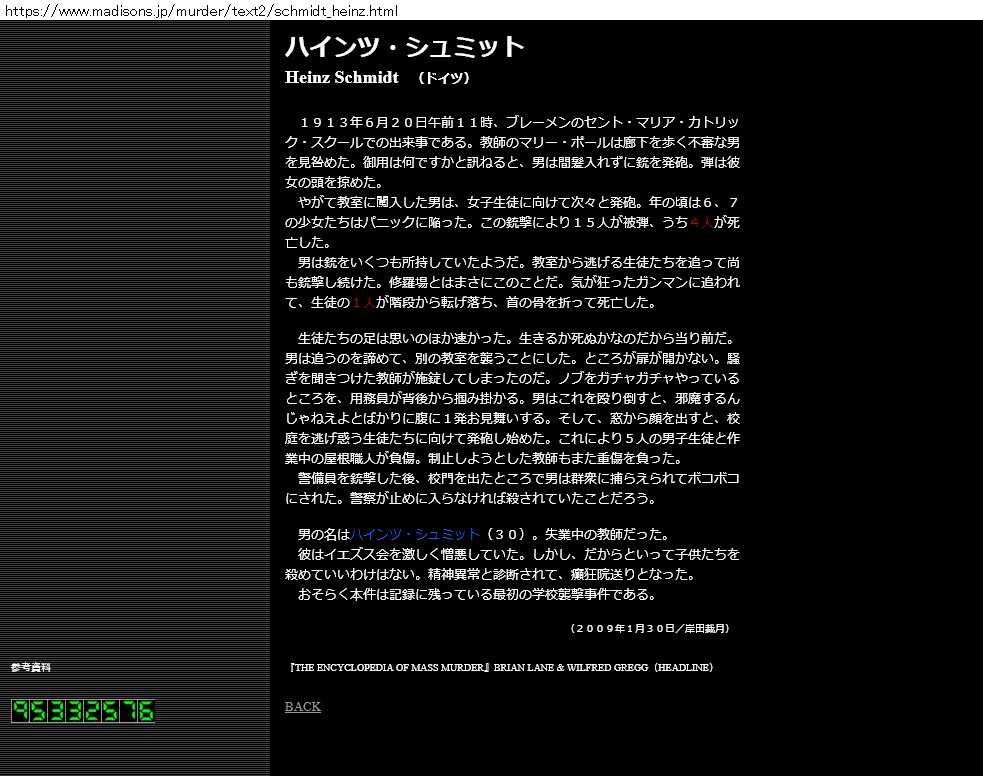Click the green digital visitor counter
The image size is (983, 776).
tap(83, 711)
